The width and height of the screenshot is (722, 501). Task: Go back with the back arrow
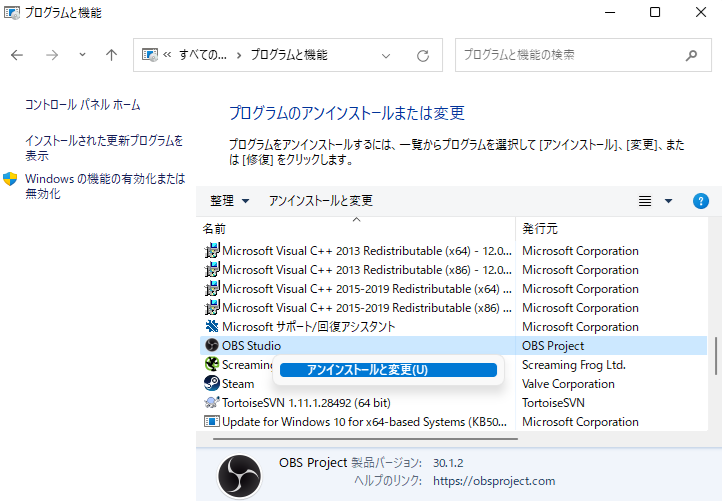pyautogui.click(x=17, y=55)
